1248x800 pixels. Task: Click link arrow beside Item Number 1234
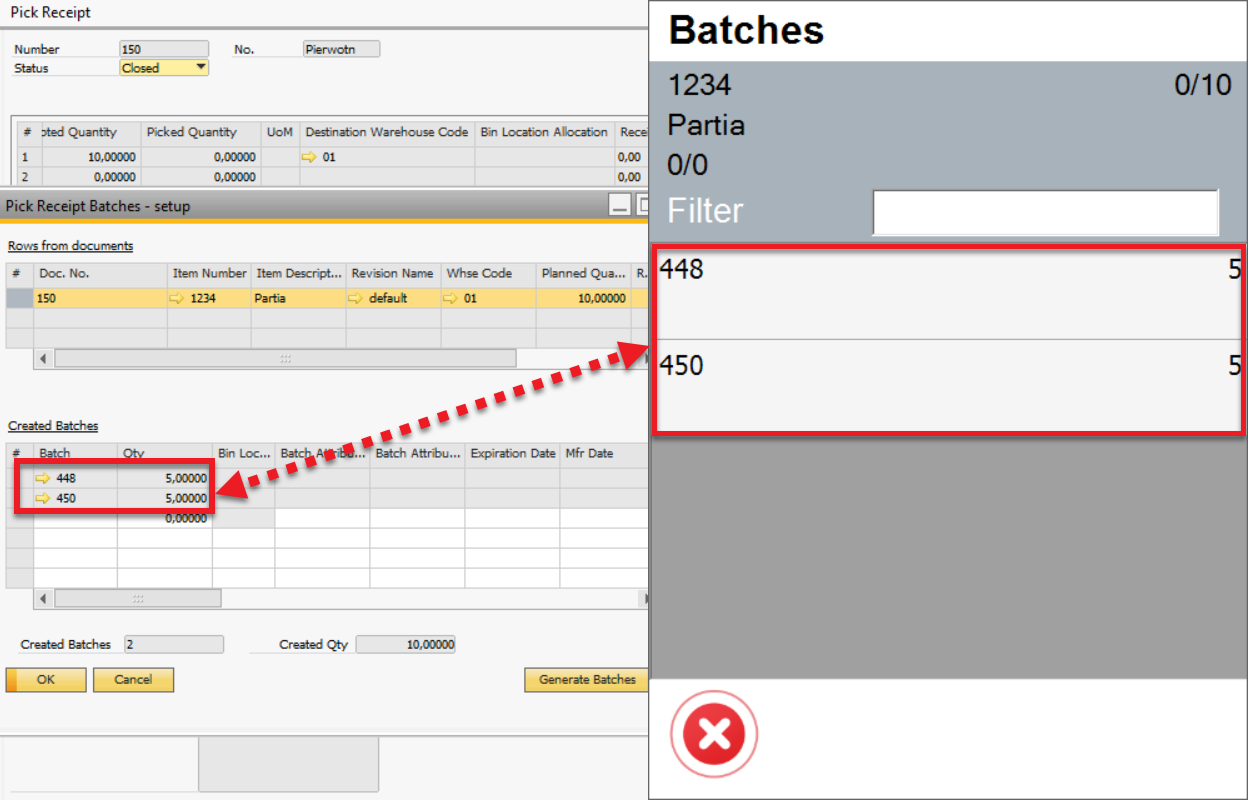(x=177, y=298)
